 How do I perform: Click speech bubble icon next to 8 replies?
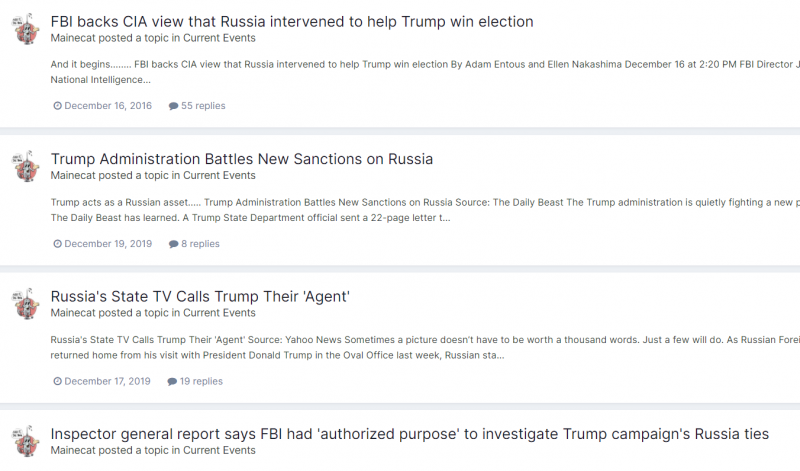(173, 244)
